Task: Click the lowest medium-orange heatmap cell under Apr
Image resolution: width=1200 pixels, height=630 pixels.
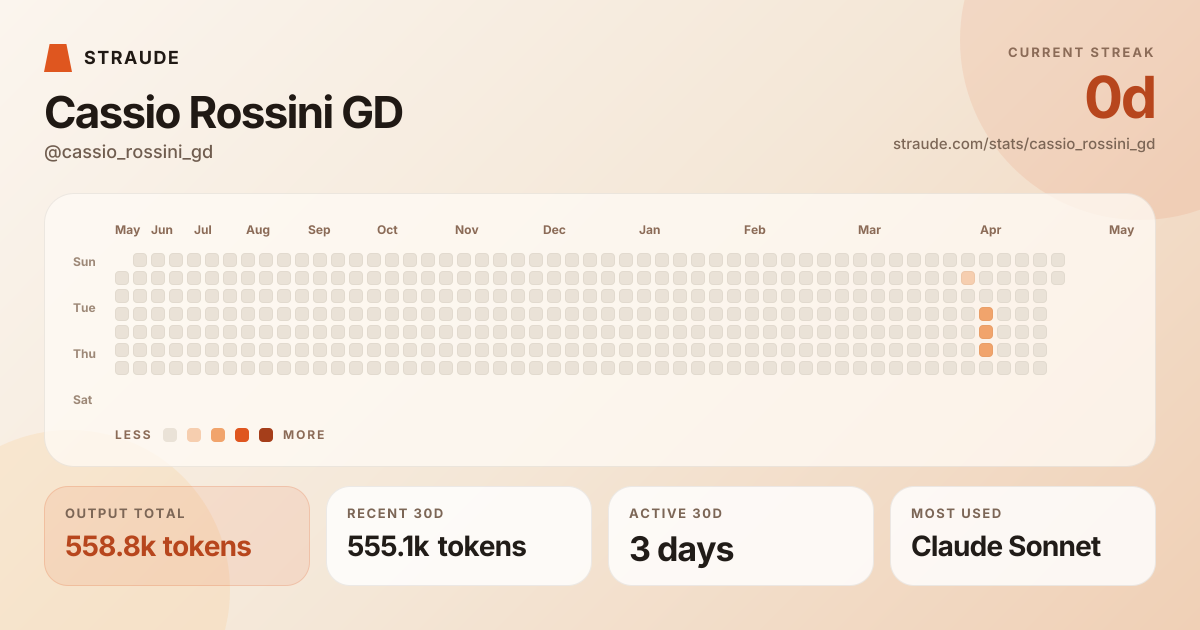Action: tap(986, 350)
